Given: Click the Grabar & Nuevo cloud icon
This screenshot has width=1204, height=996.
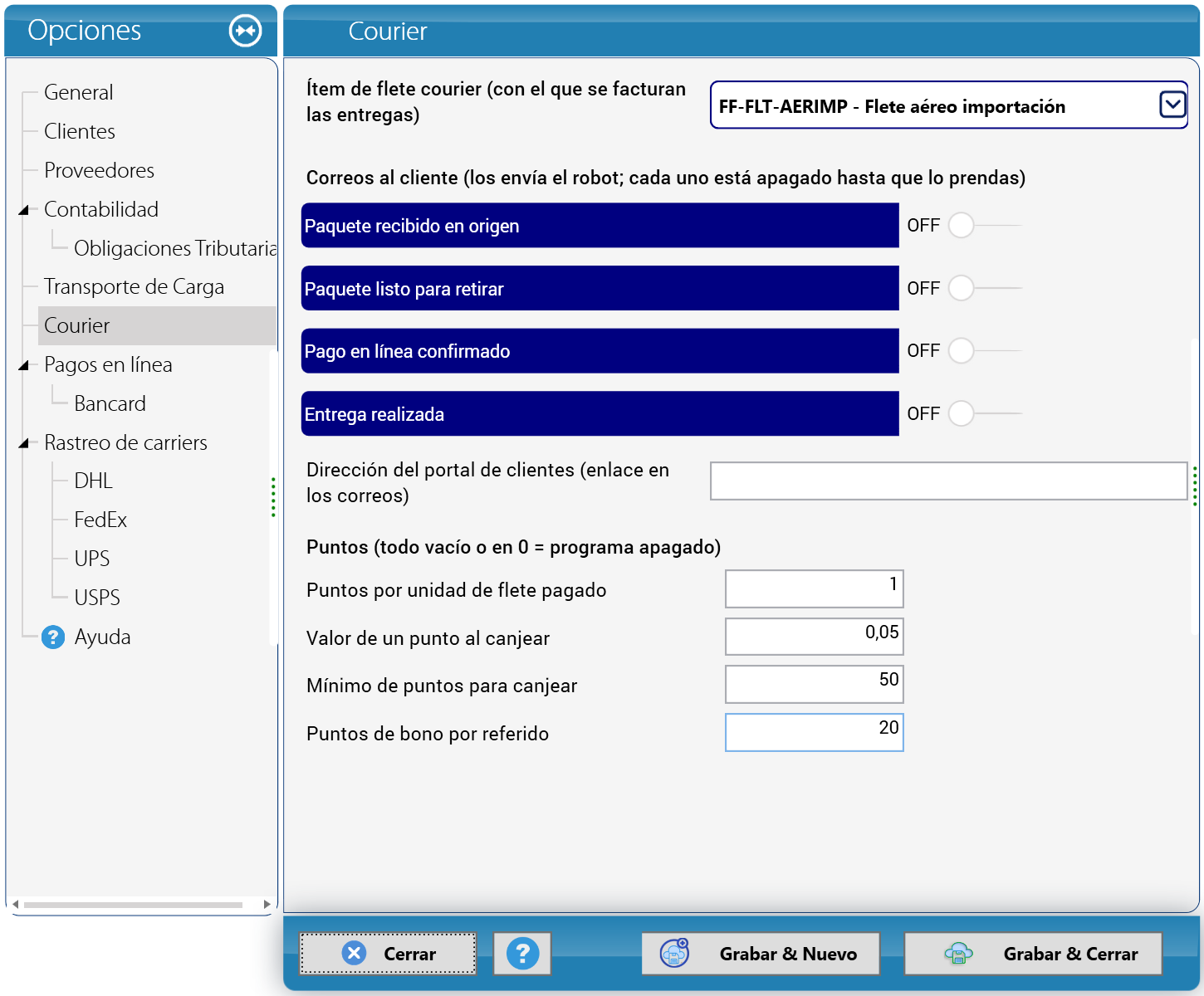Looking at the screenshot, I should tap(674, 953).
